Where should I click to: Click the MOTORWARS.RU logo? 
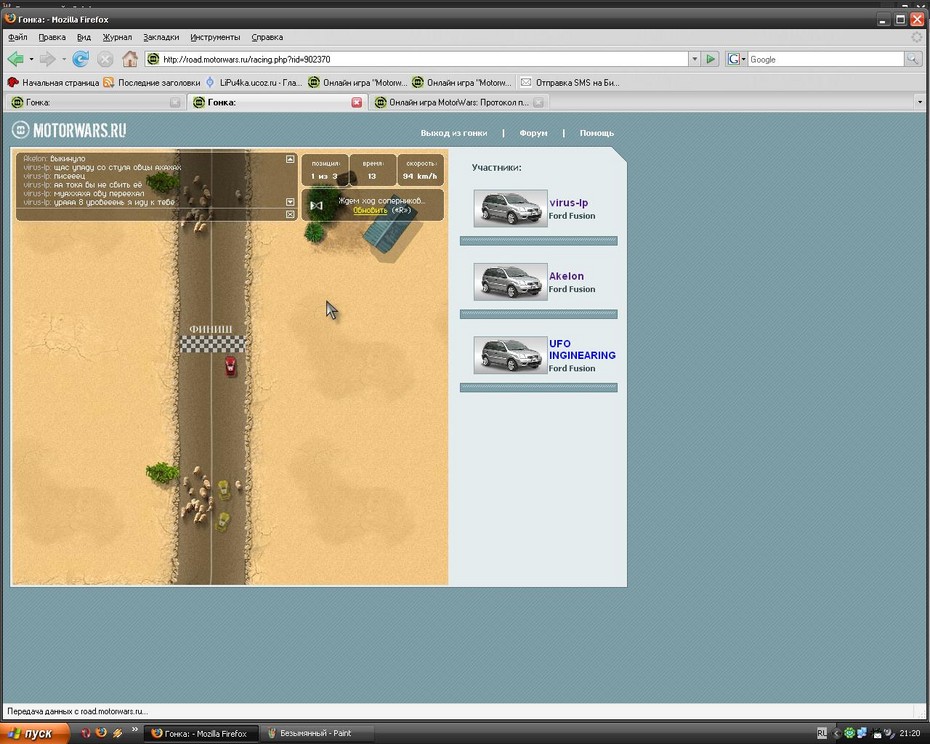69,130
